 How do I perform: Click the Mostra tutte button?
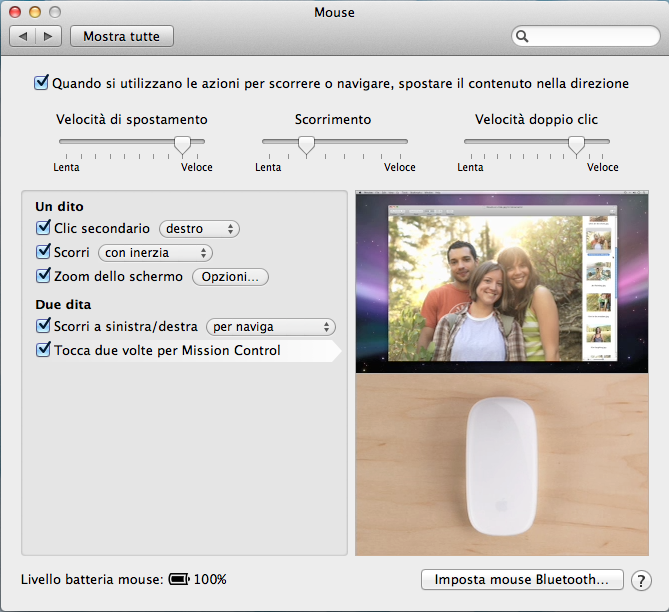(122, 36)
